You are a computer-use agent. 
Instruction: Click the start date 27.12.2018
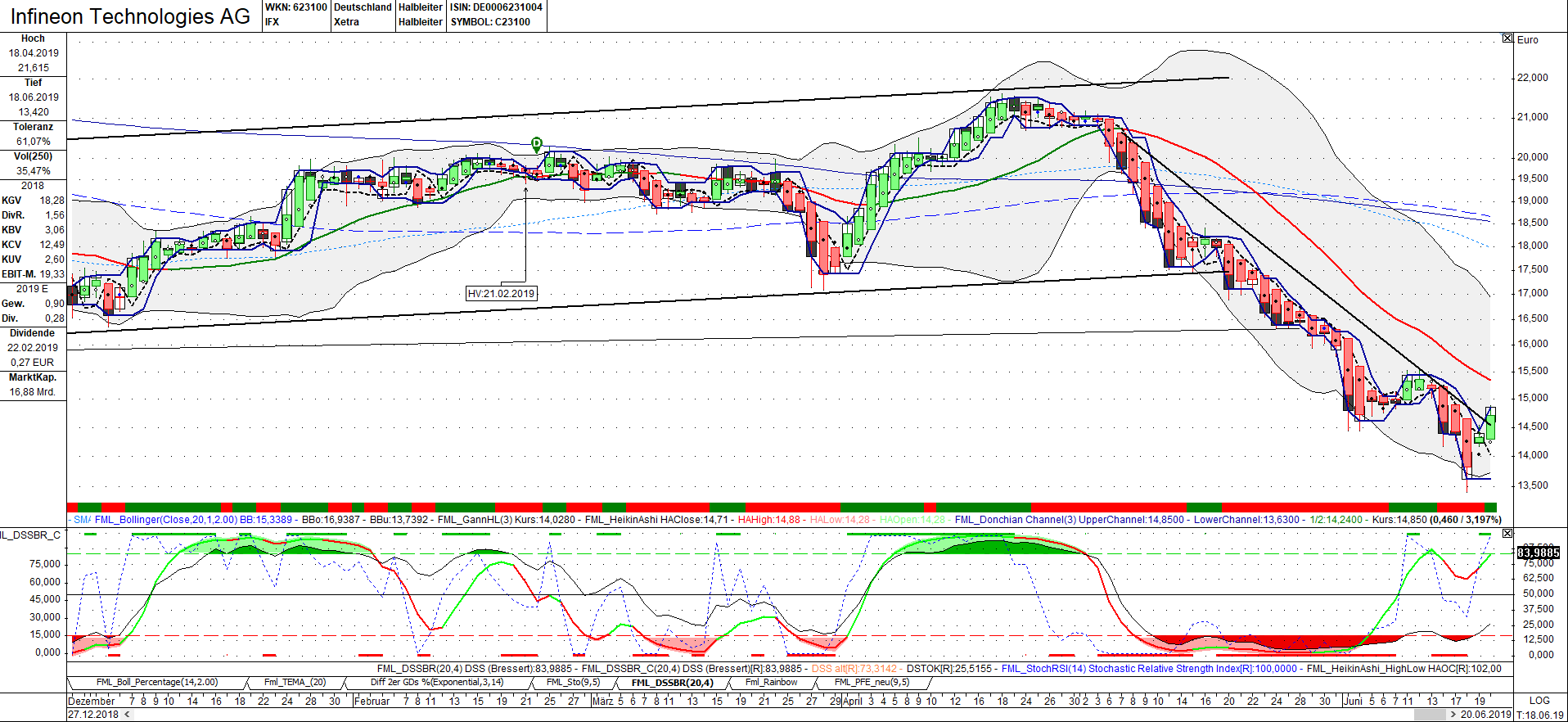pos(93,715)
